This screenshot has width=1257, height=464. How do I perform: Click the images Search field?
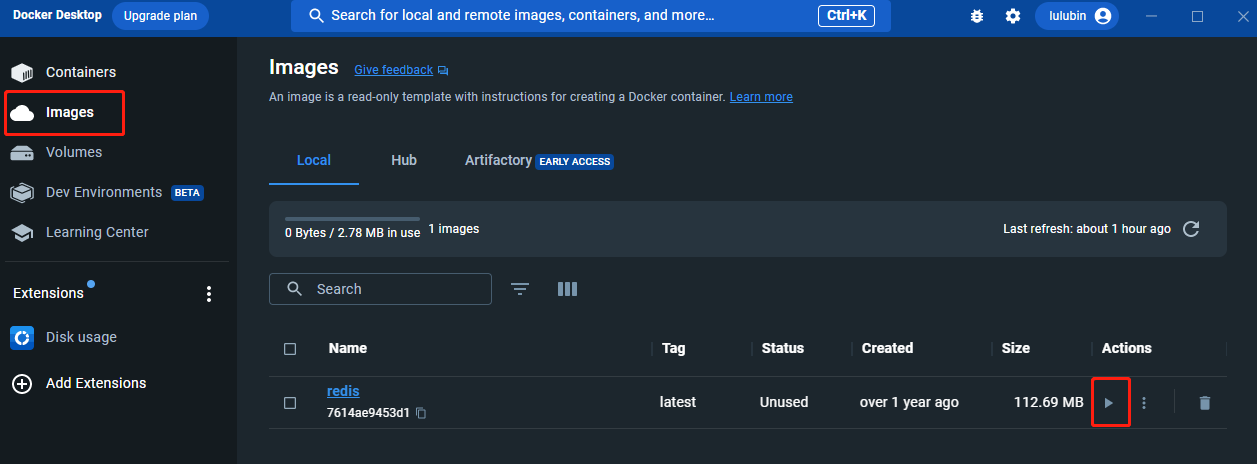coord(380,289)
